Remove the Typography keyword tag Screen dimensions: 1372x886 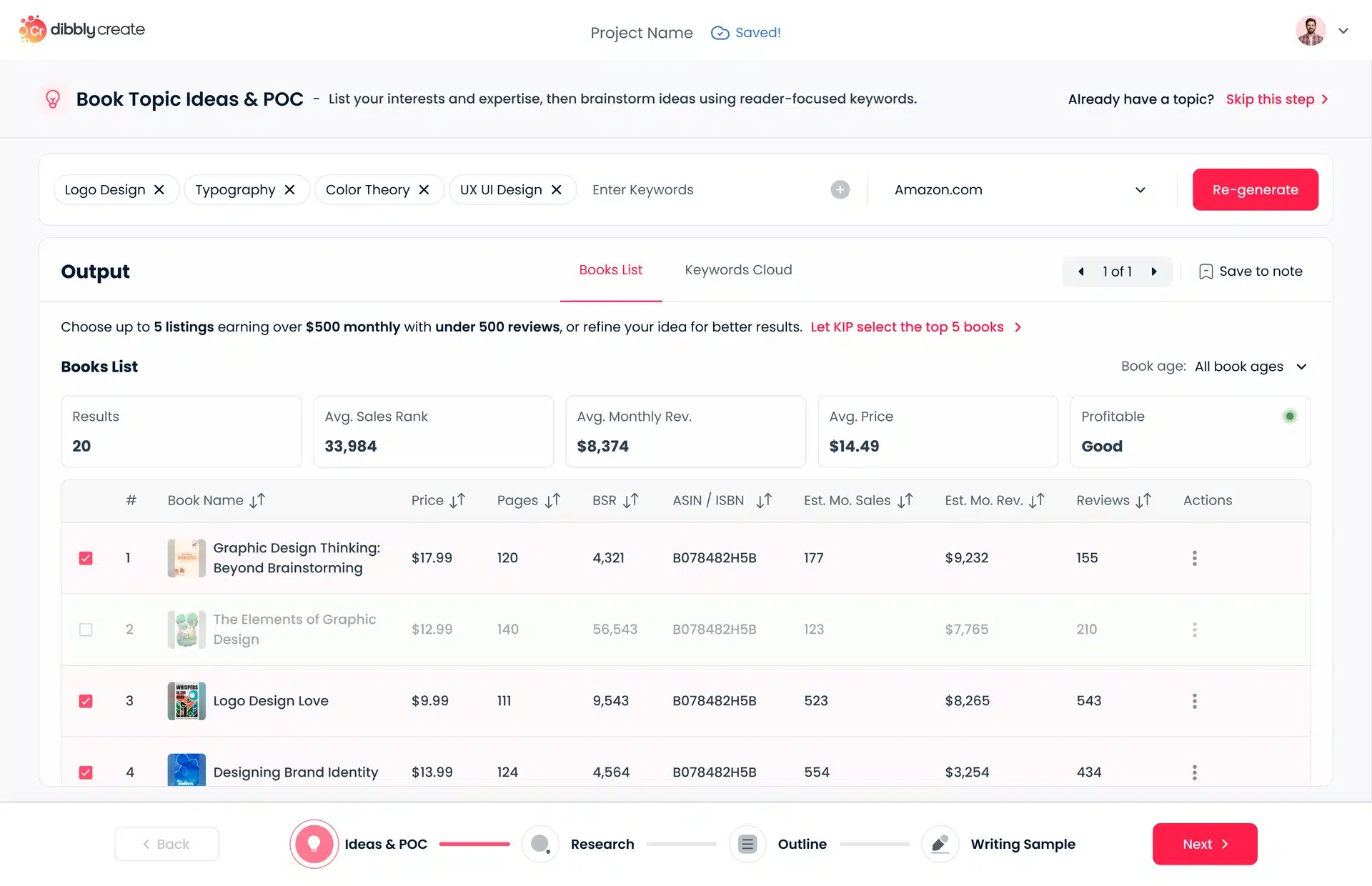[x=289, y=189]
